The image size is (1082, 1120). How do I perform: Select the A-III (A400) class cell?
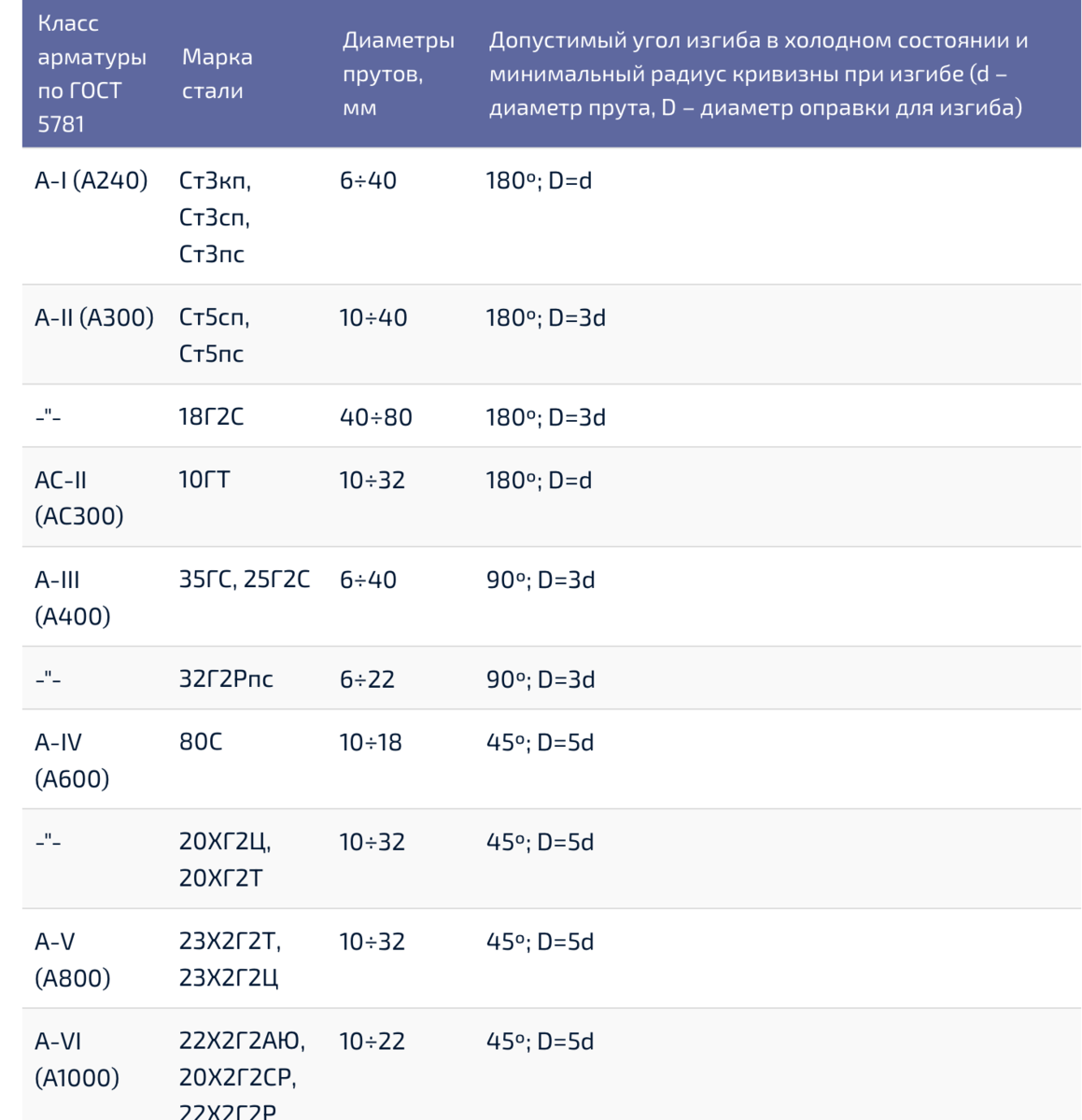click(x=73, y=597)
